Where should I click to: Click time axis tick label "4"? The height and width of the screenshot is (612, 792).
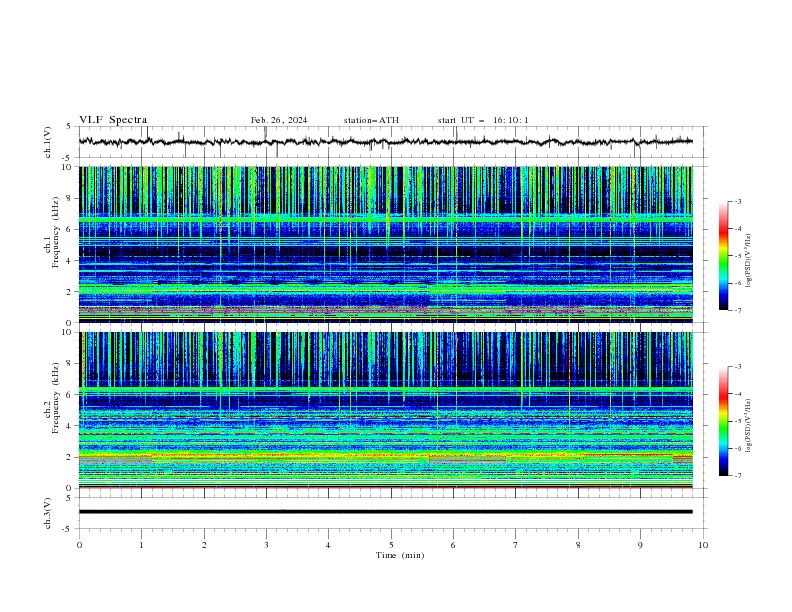tap(328, 545)
